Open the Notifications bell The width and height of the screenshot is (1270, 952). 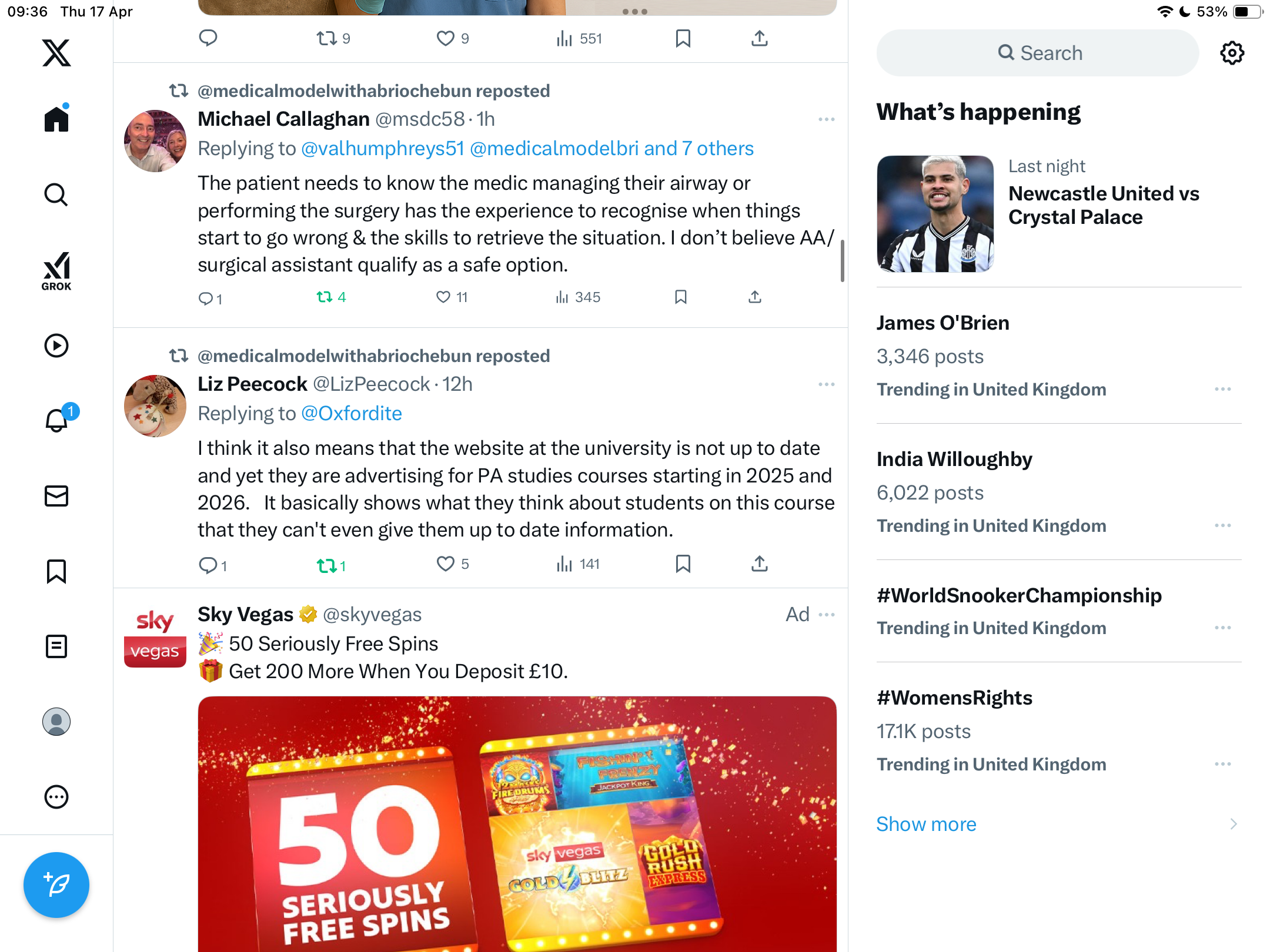(x=58, y=420)
